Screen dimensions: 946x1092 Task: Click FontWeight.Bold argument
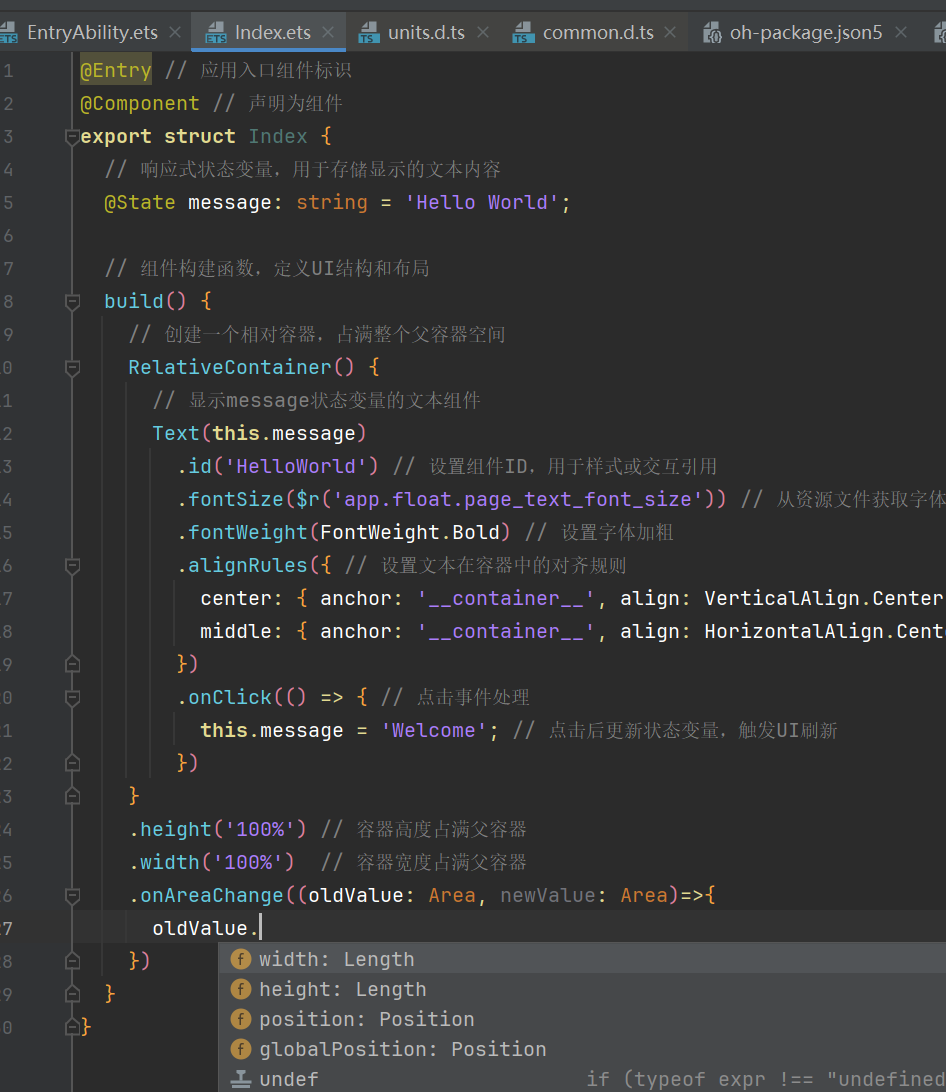pos(410,532)
